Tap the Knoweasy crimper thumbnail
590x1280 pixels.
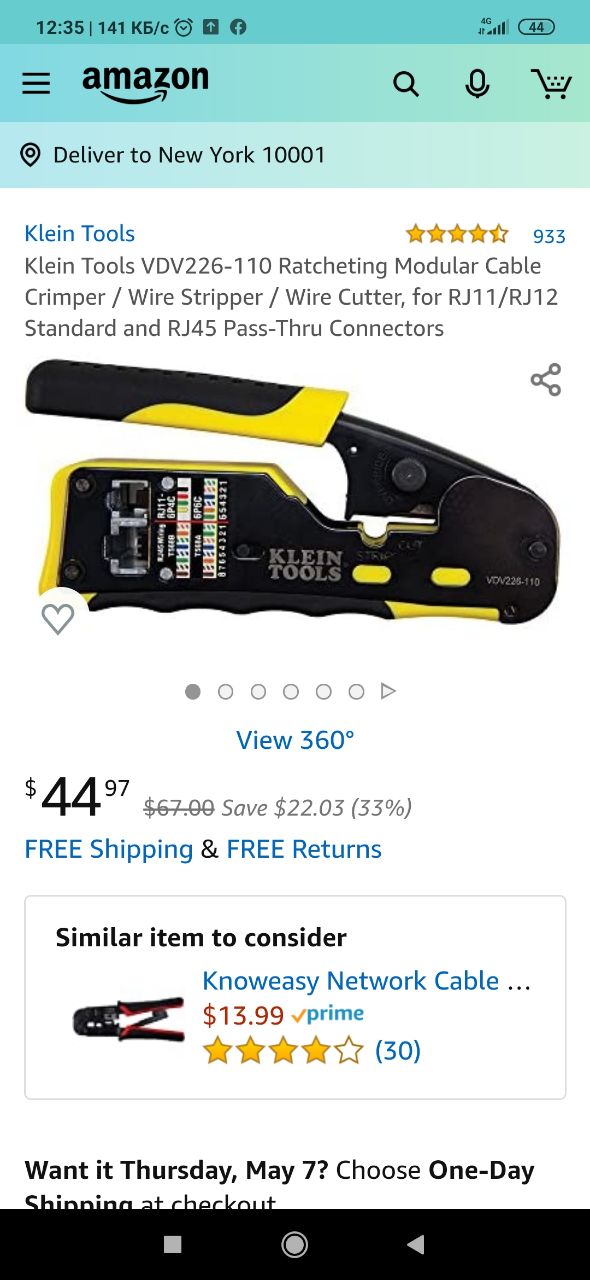click(x=129, y=1020)
